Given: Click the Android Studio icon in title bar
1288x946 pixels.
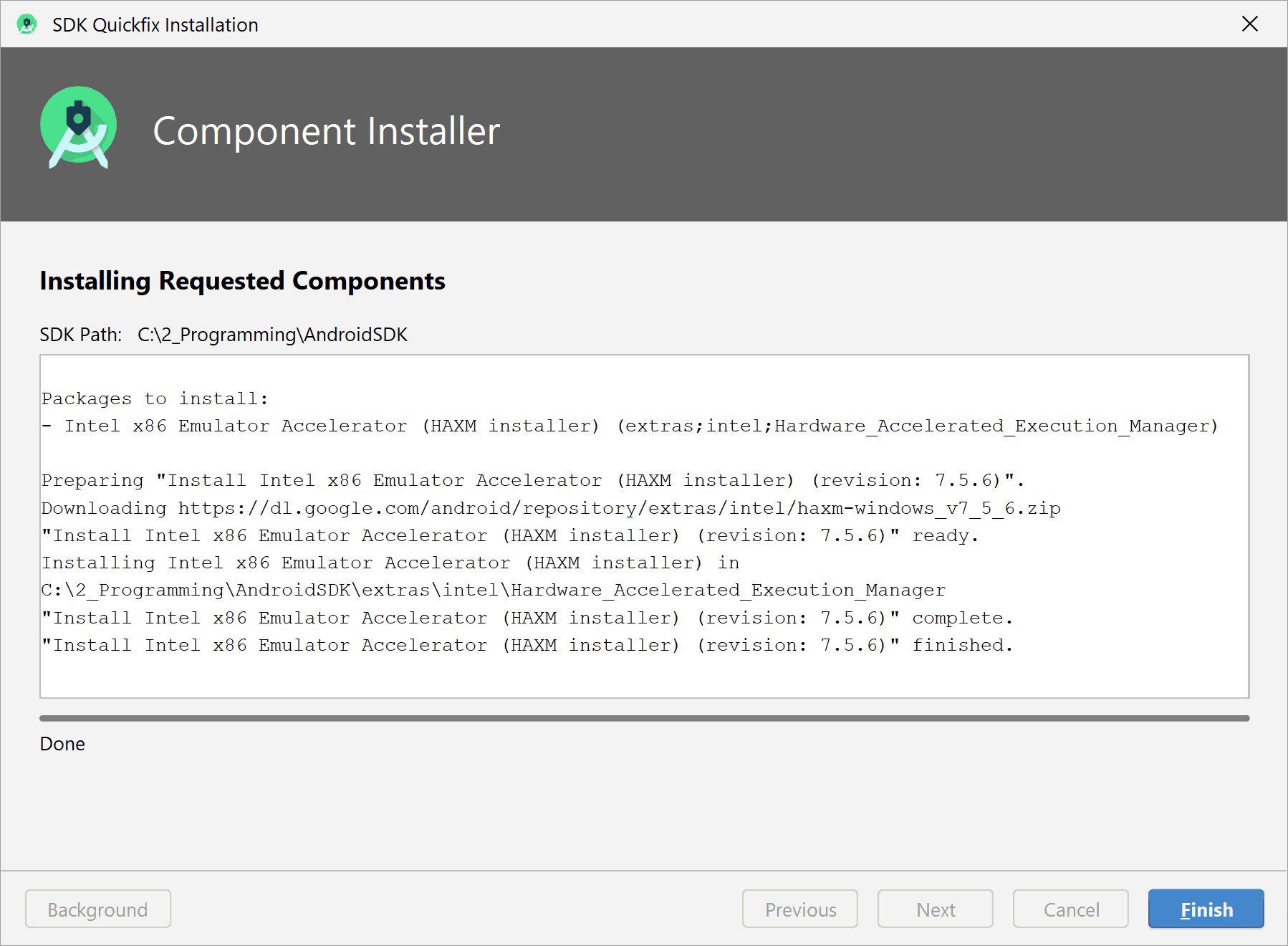Looking at the screenshot, I should coord(27,24).
